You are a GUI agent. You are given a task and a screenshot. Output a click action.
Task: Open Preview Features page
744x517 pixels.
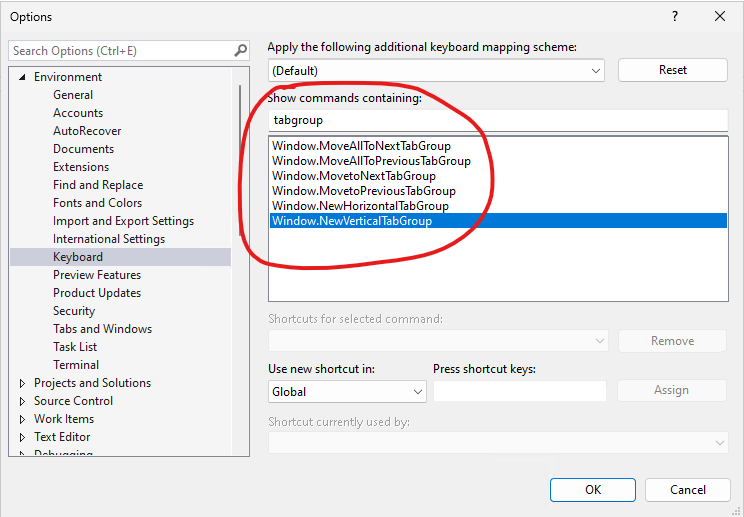tap(97, 275)
